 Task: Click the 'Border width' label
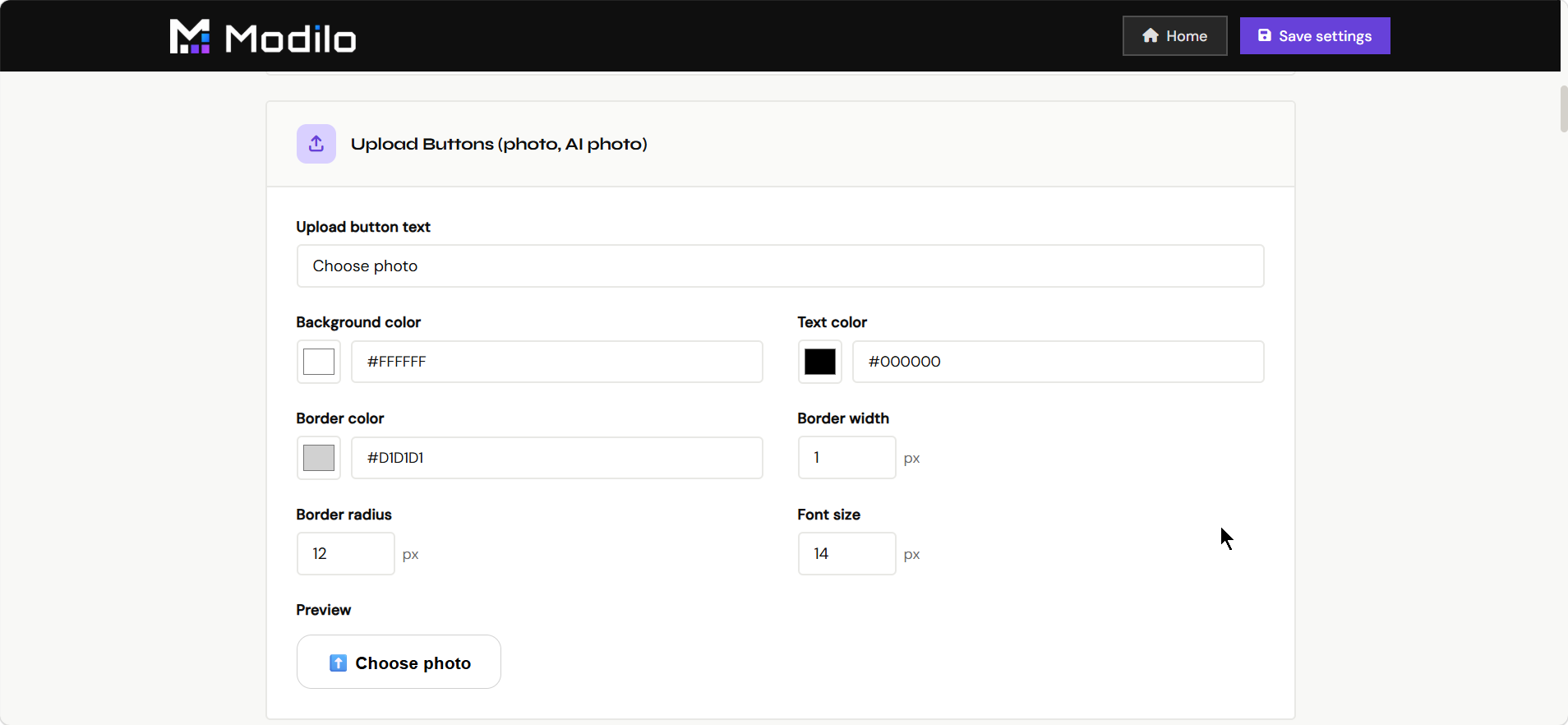point(843,418)
